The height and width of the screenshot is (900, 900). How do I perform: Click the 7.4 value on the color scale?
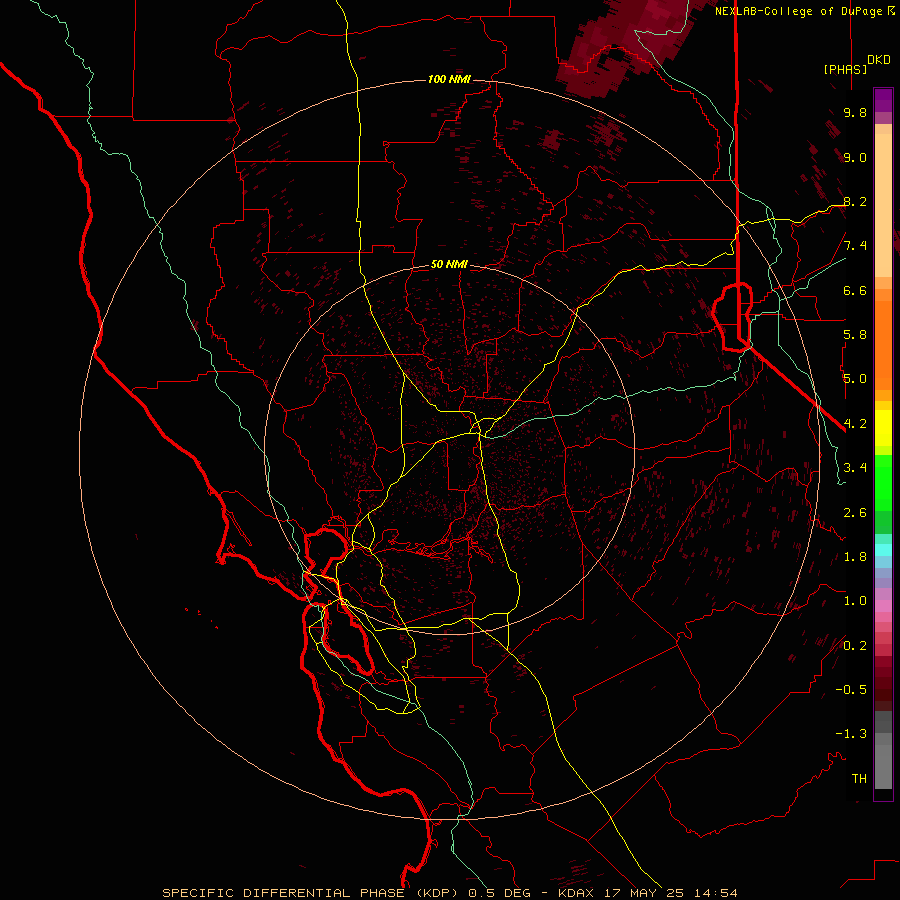855,246
